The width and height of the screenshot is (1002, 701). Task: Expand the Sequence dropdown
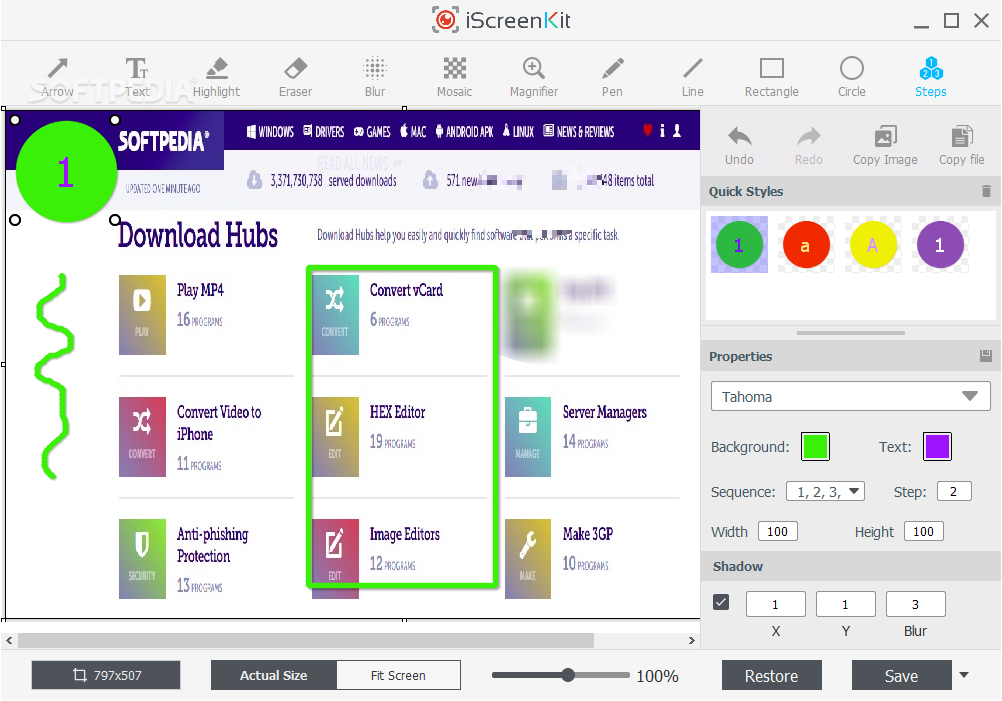coord(825,492)
